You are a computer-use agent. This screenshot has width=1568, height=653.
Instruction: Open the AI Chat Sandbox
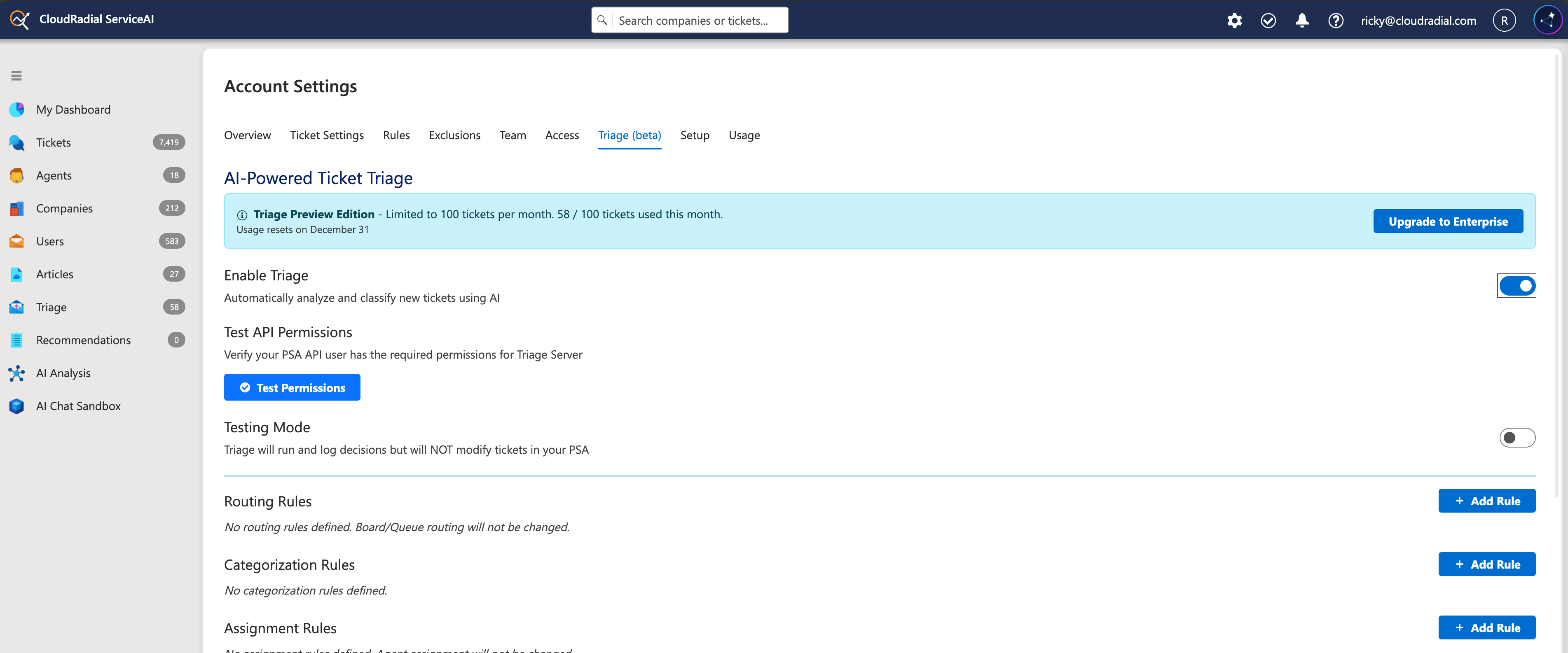pos(78,405)
